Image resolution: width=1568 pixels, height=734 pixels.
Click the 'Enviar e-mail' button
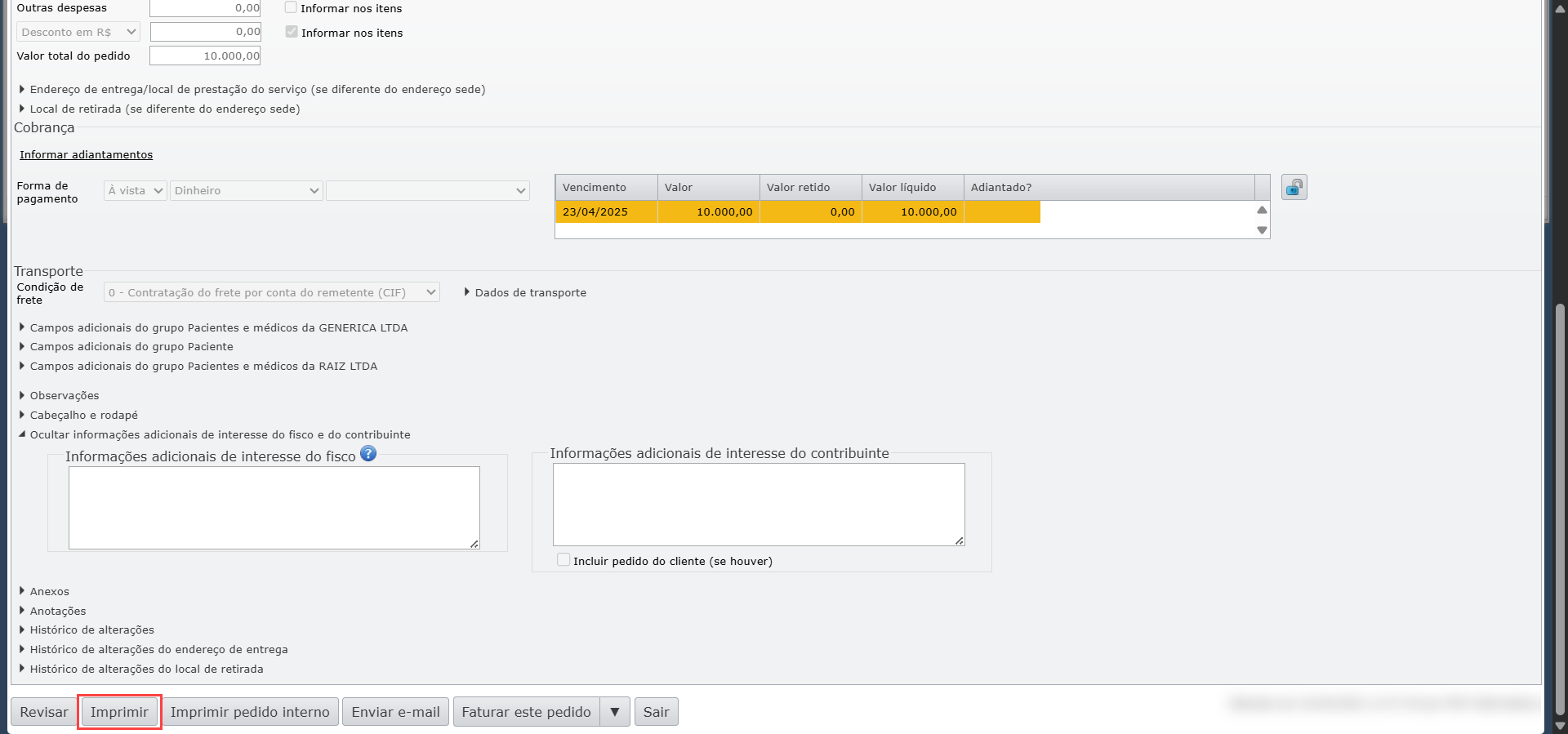click(x=395, y=712)
